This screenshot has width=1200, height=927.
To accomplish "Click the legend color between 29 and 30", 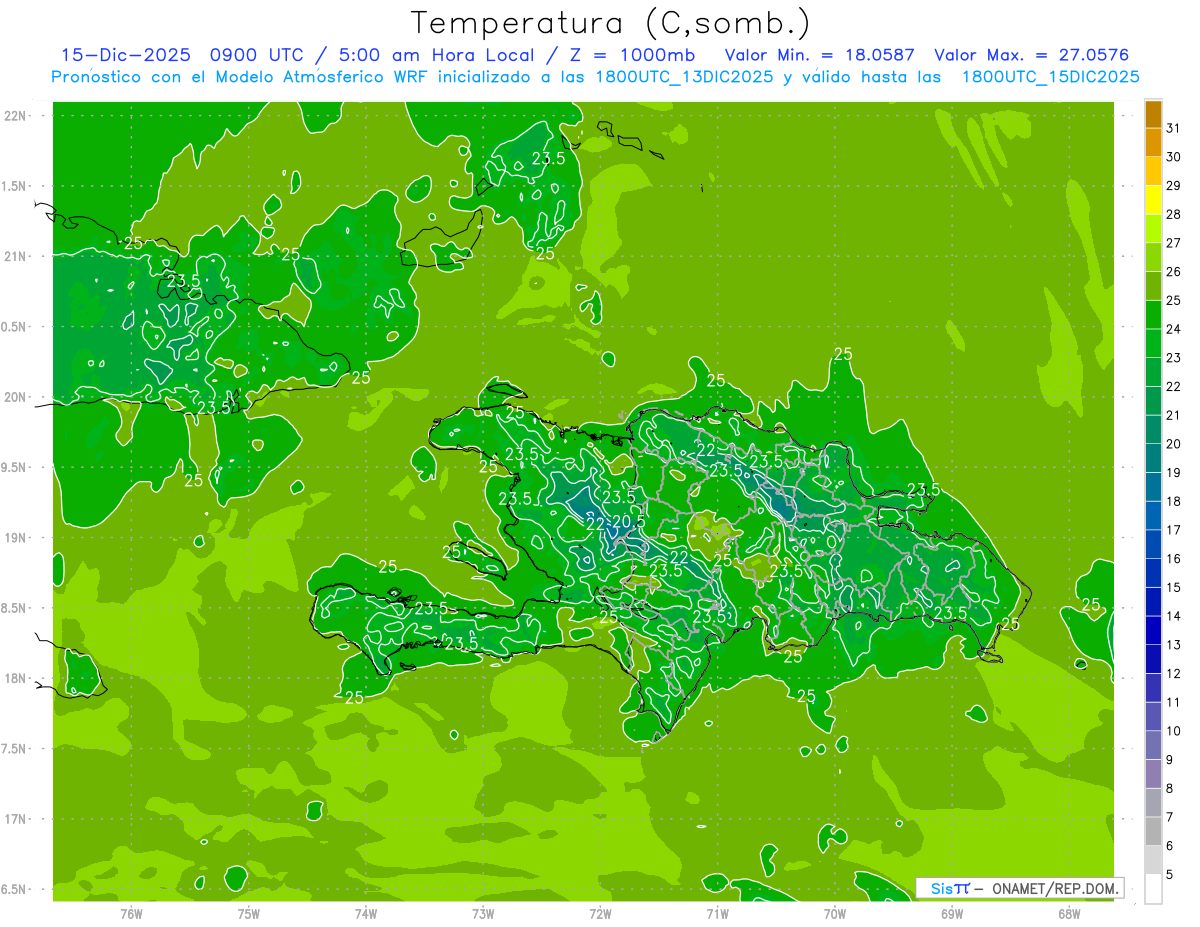I will [x=1153, y=171].
